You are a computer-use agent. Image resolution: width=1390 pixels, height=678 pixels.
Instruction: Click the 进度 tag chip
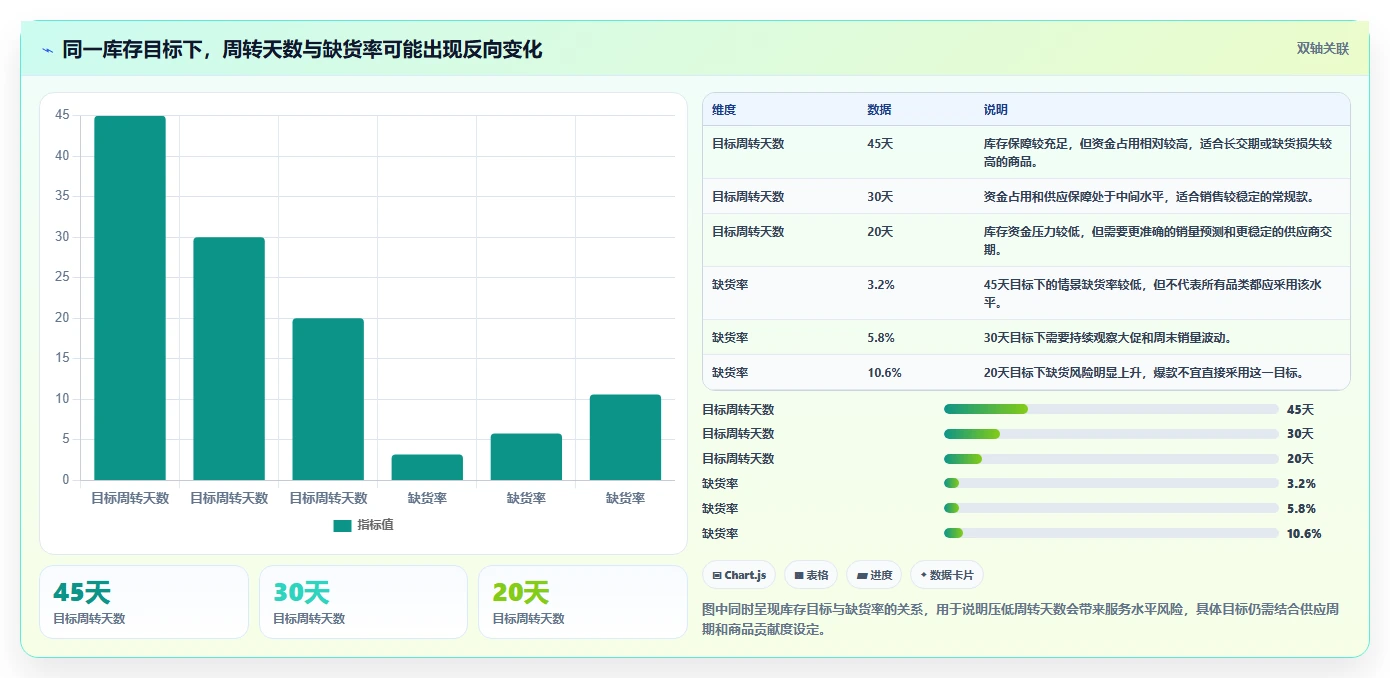874,575
